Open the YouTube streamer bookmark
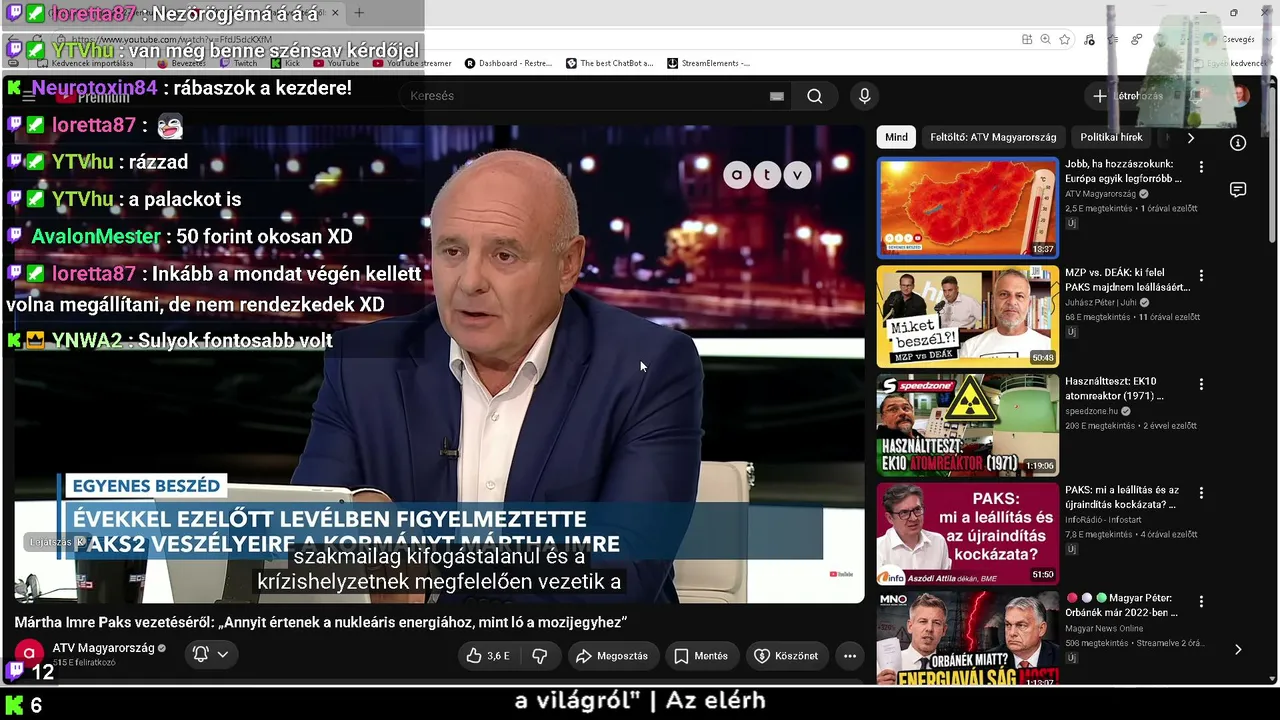Image resolution: width=1280 pixels, height=720 pixels. (x=411, y=63)
